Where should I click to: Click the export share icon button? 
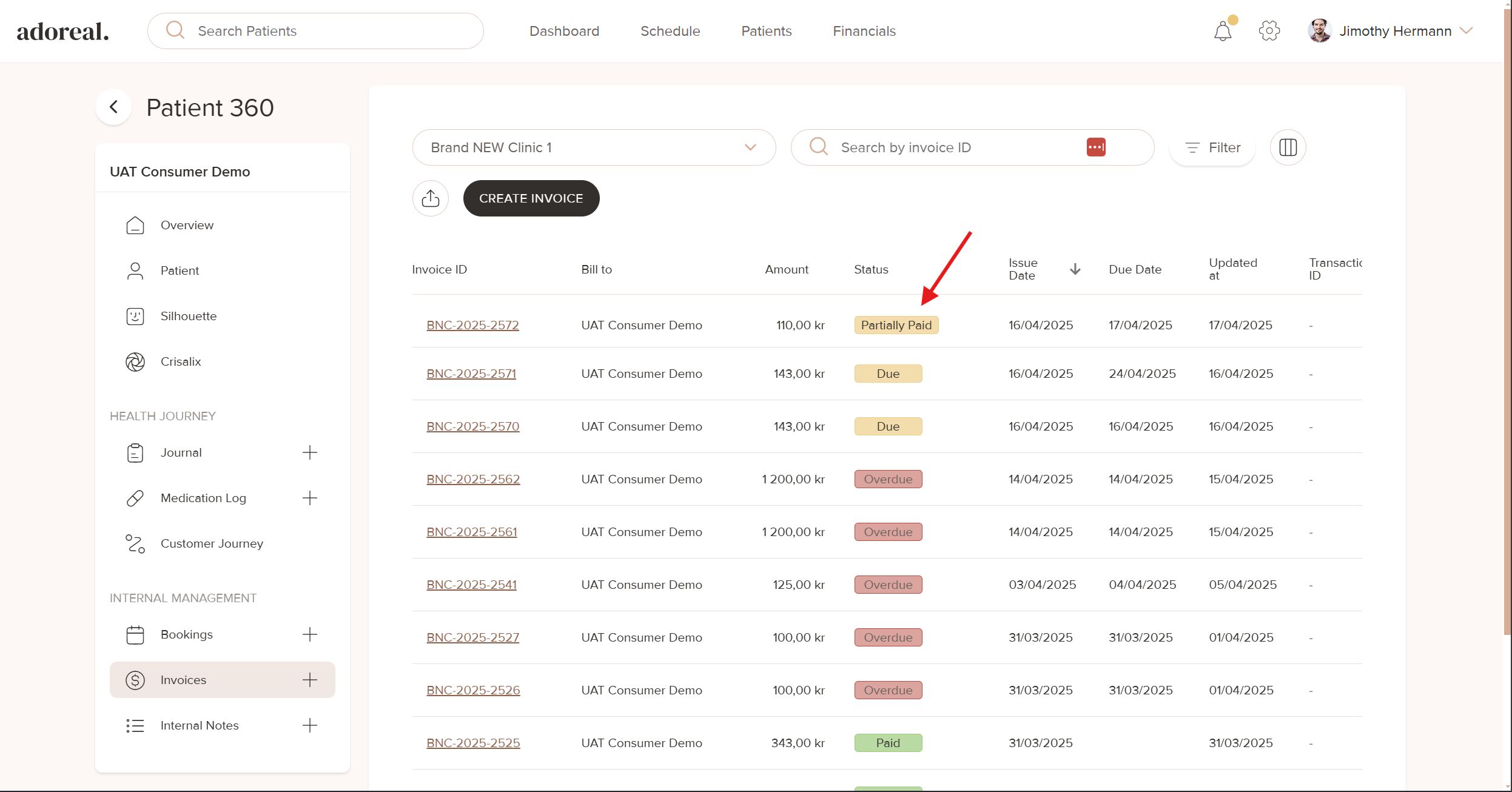coord(430,198)
